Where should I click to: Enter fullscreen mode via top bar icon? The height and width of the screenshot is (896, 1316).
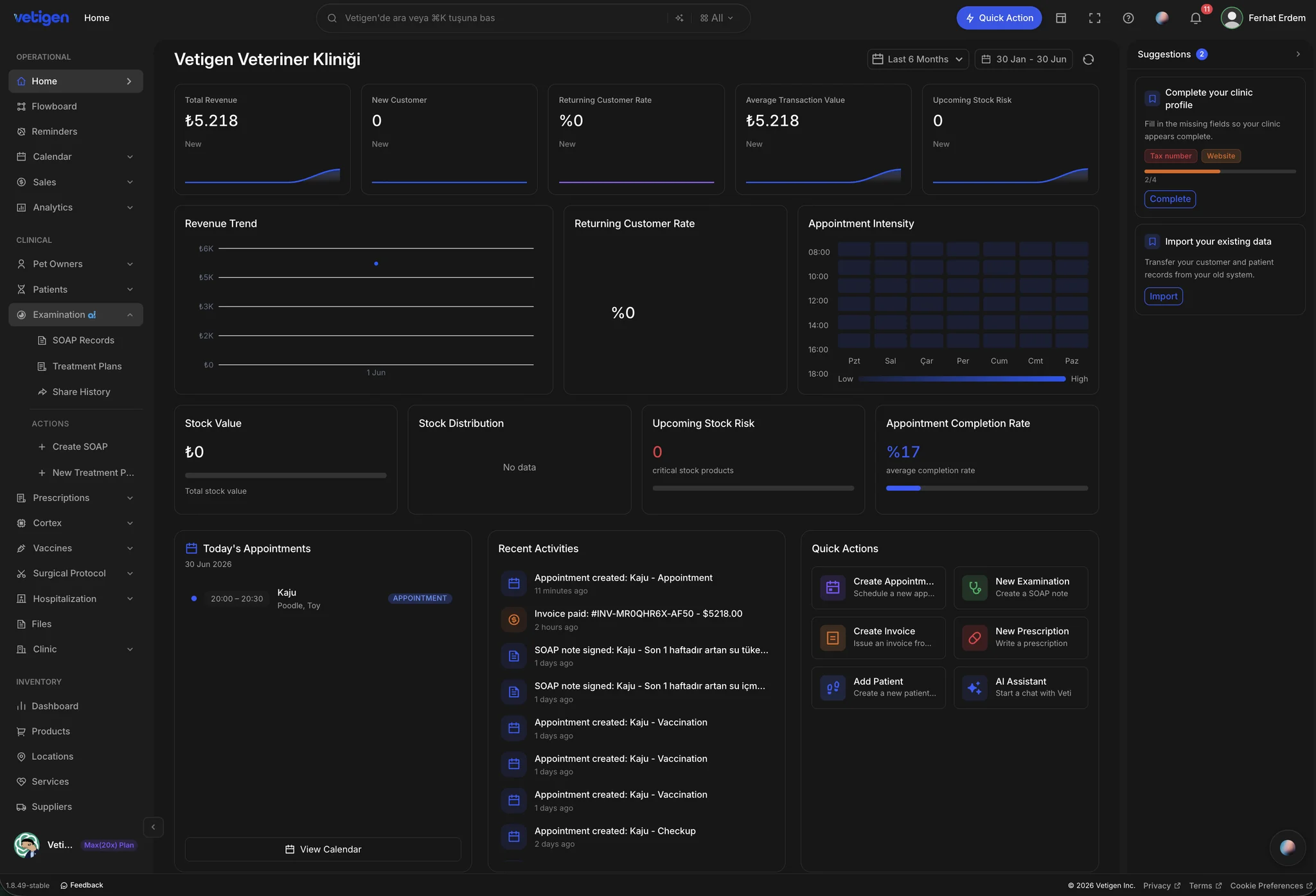1095,18
